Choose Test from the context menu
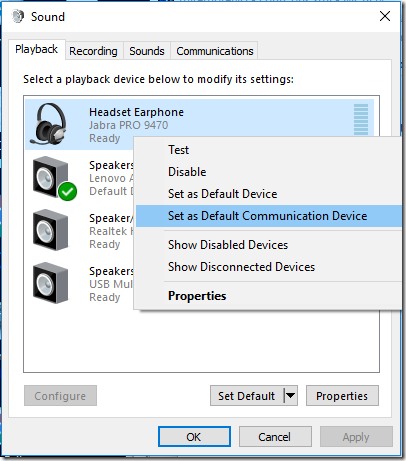This screenshot has width=406, height=461. tap(268, 150)
